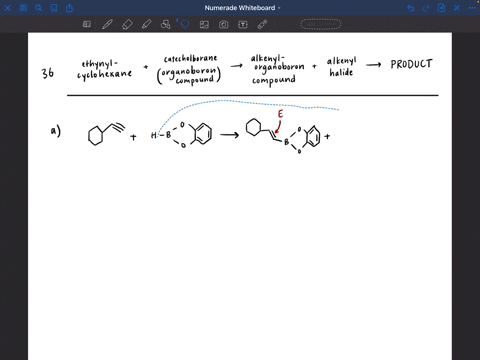Viewport: 480px width, 360px height.
Task: Select the text box tool
Action: coord(243,24)
